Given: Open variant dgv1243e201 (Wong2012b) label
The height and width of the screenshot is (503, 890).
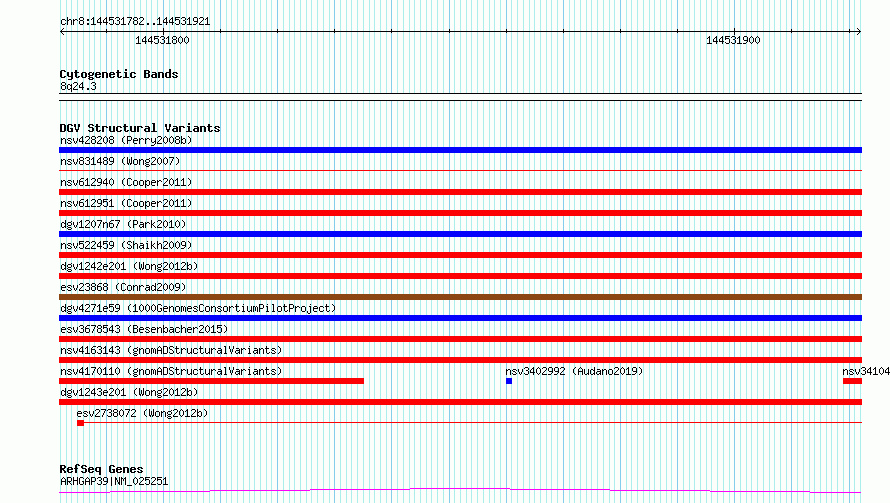Looking at the screenshot, I should (129, 392).
